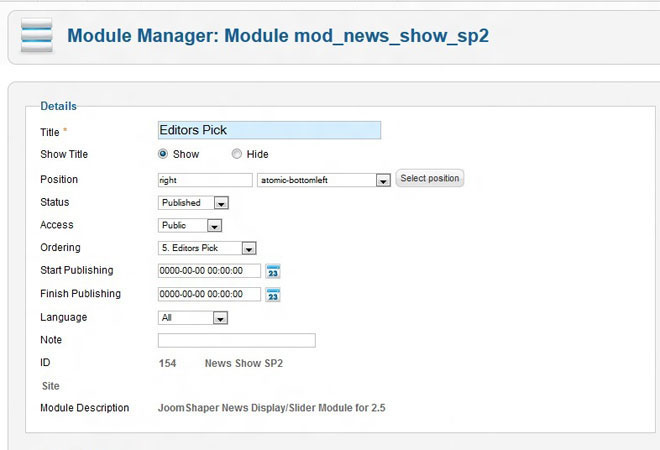Click the JoomShaper module description text

coord(272,408)
